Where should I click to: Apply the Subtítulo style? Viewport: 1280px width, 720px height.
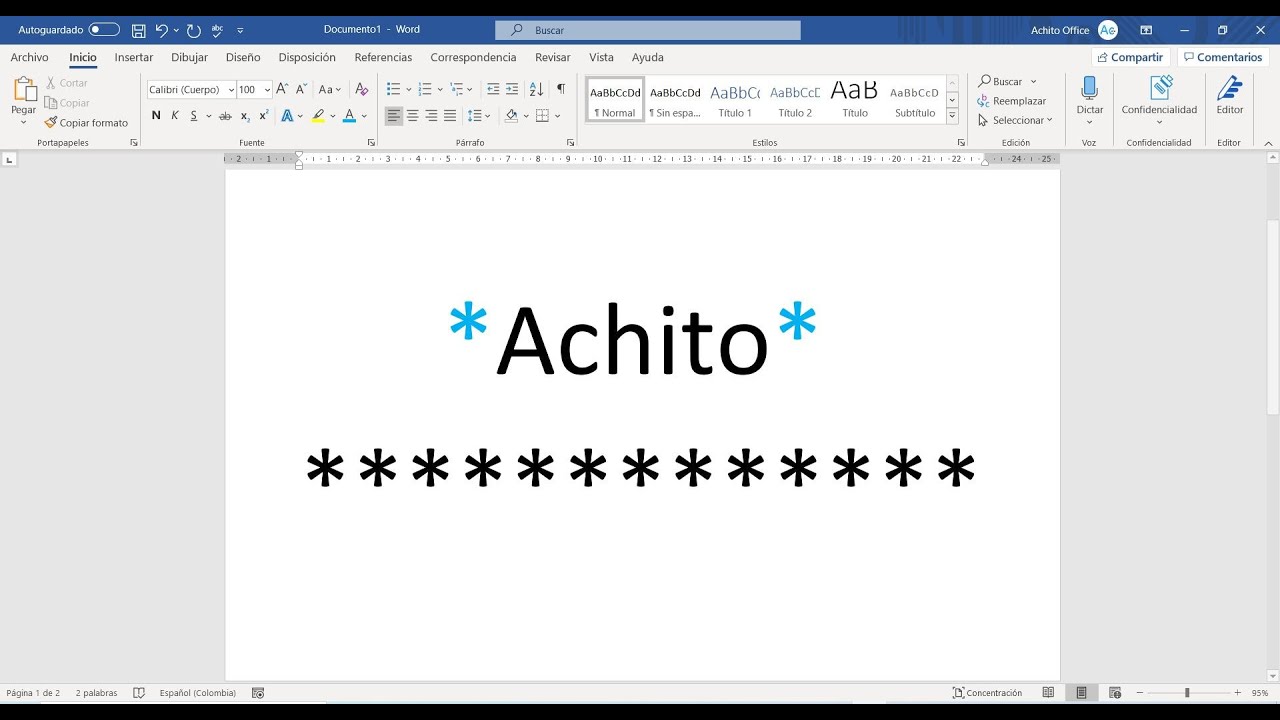tap(914, 99)
